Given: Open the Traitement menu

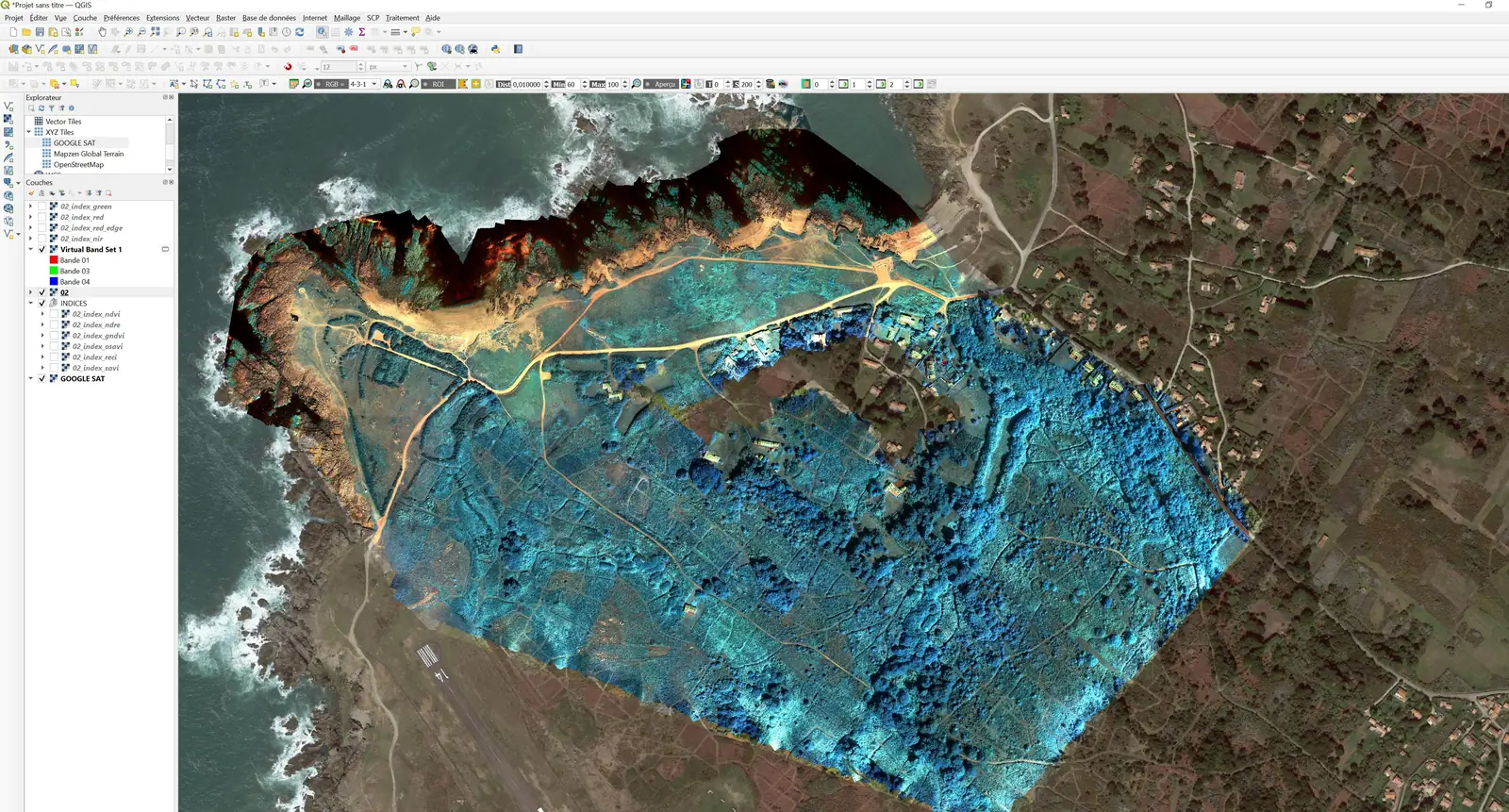Looking at the screenshot, I should point(402,18).
